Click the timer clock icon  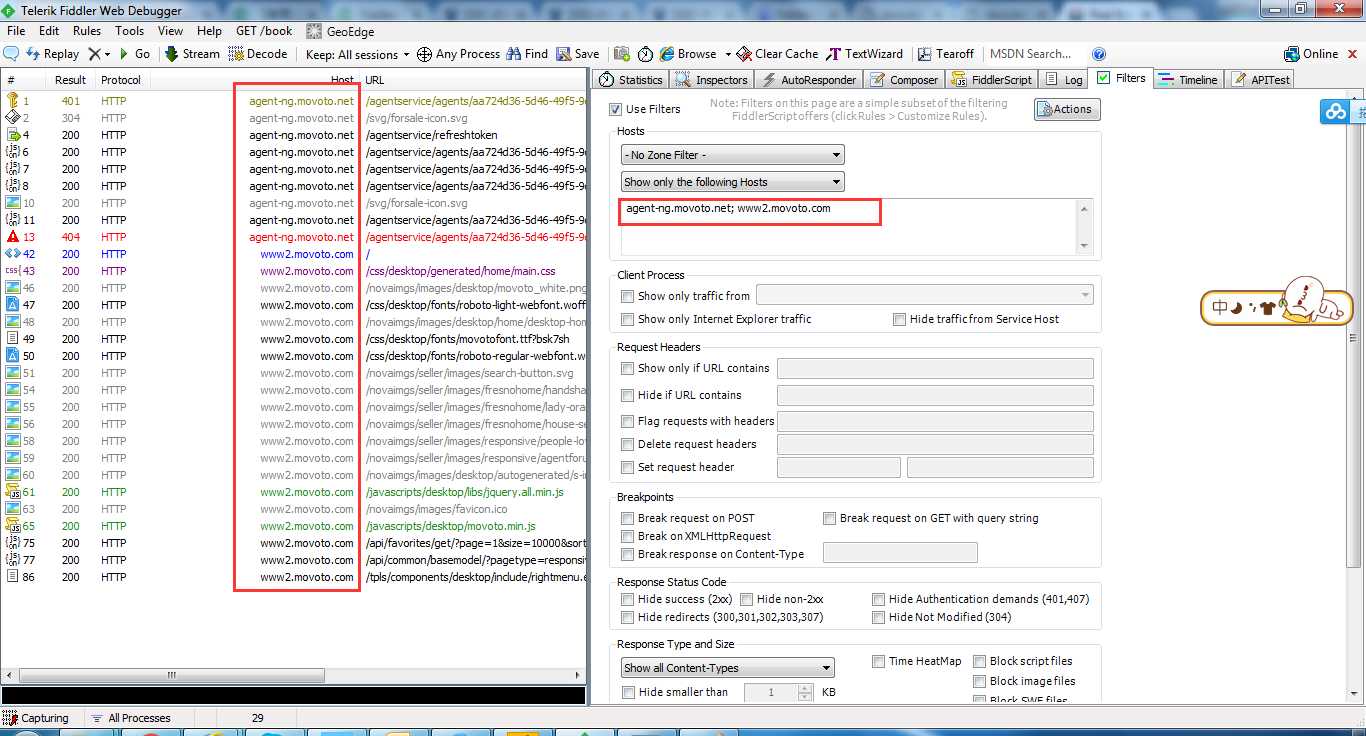point(646,54)
